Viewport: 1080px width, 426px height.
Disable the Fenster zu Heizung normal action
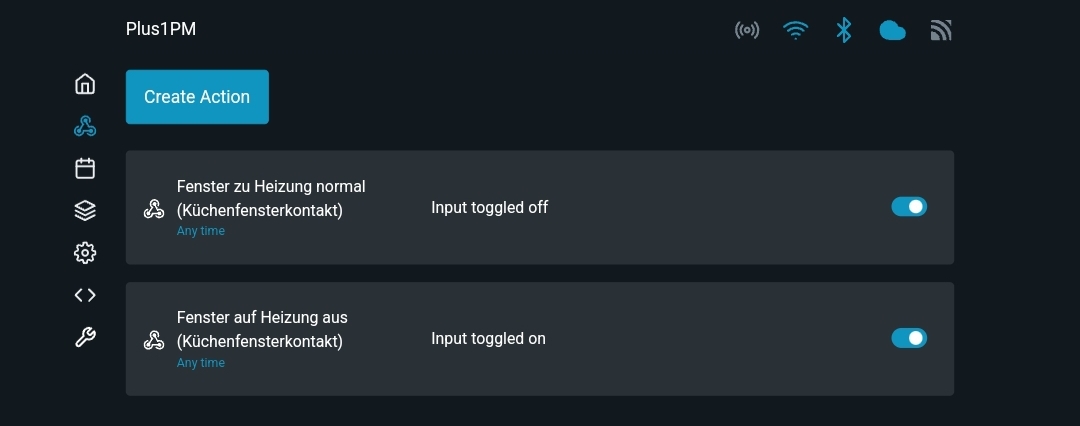(x=909, y=207)
